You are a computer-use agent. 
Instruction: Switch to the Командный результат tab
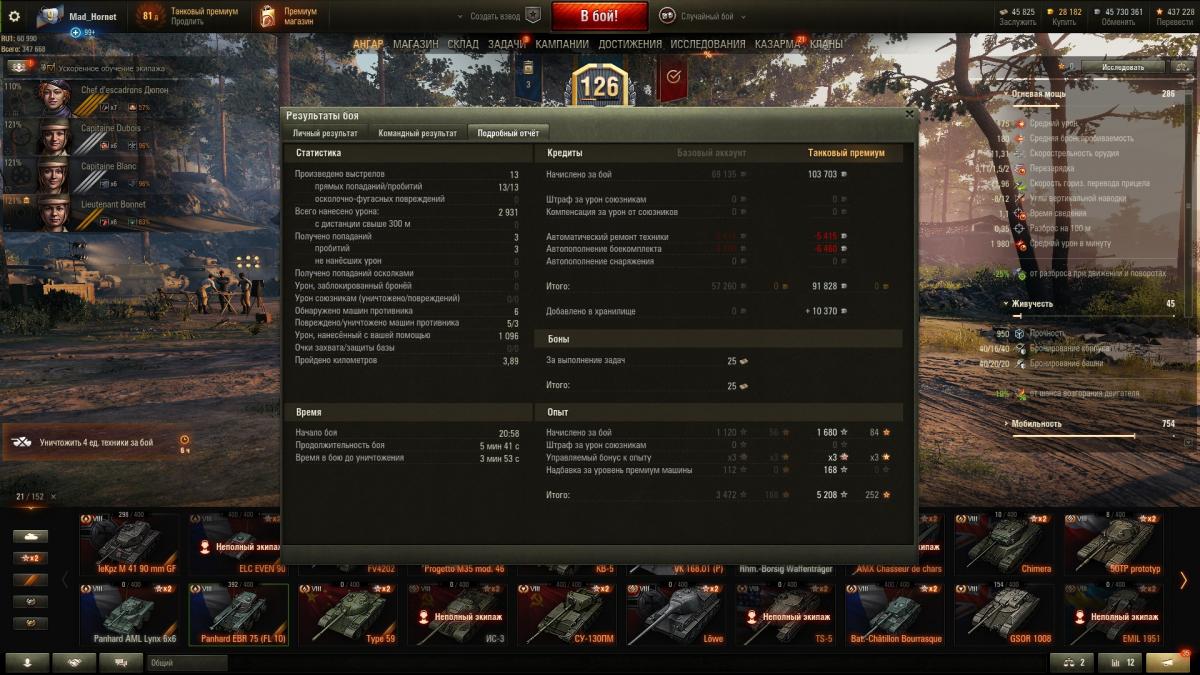point(417,133)
